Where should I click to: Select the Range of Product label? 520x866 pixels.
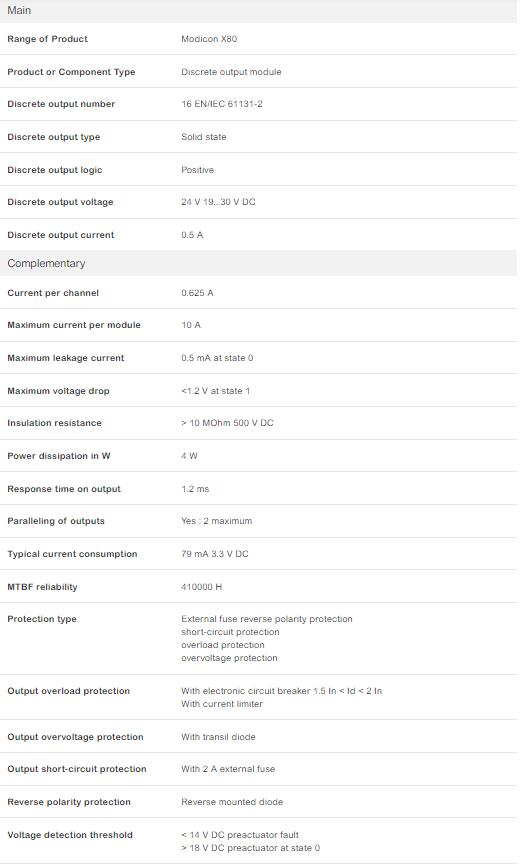tap(47, 39)
